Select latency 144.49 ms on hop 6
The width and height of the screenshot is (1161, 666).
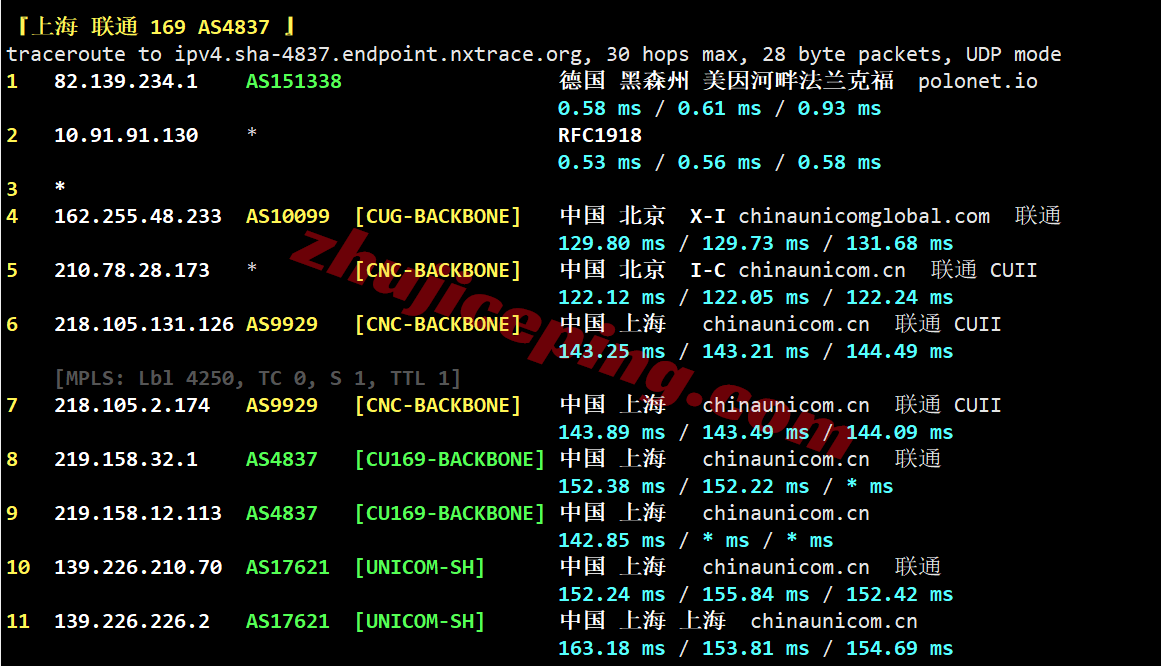[x=900, y=351]
